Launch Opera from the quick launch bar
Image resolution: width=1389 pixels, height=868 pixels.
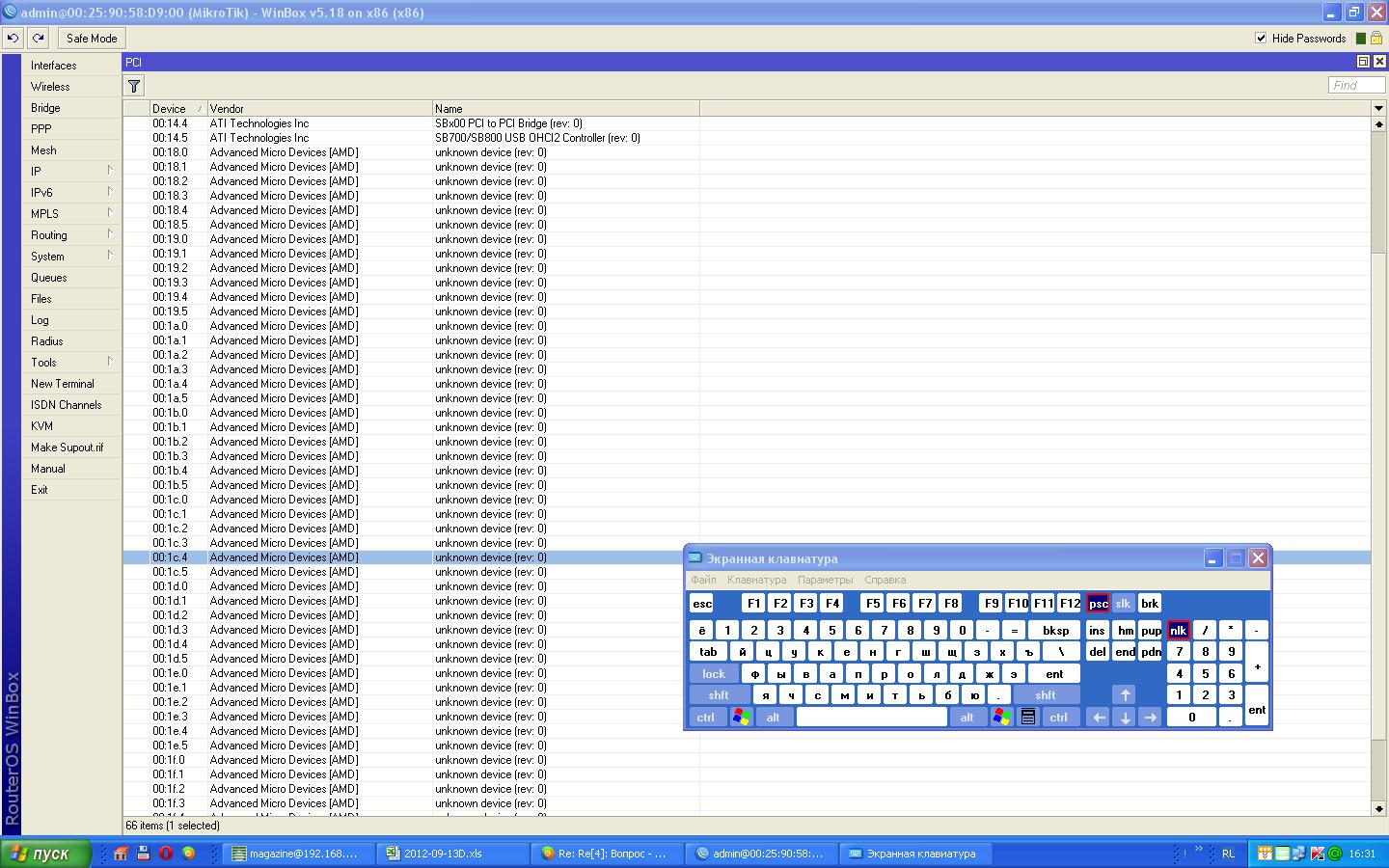tap(166, 854)
